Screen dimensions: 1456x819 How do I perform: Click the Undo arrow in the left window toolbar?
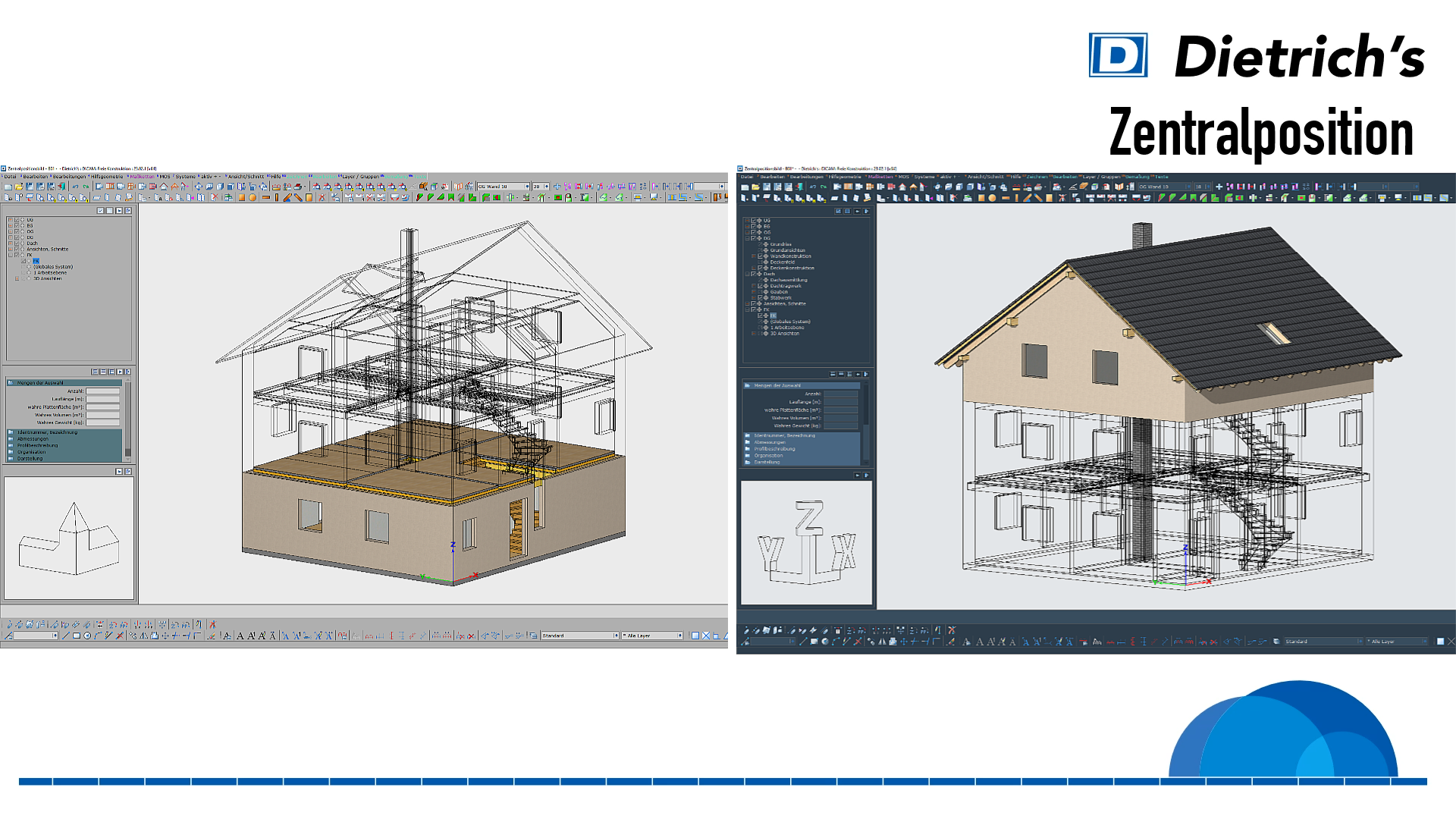pos(75,187)
